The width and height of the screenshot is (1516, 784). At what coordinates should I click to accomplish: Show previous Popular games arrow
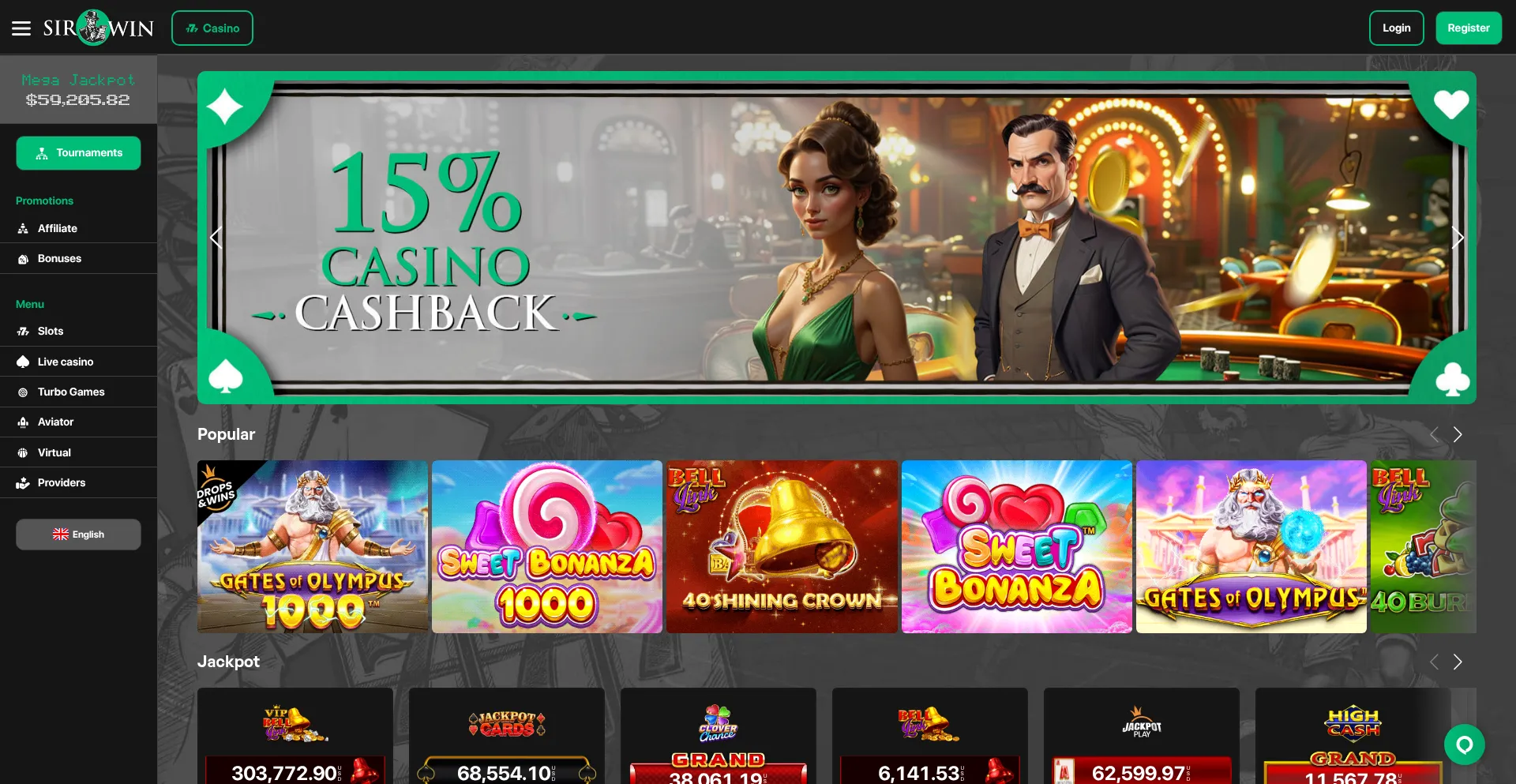coord(1435,434)
